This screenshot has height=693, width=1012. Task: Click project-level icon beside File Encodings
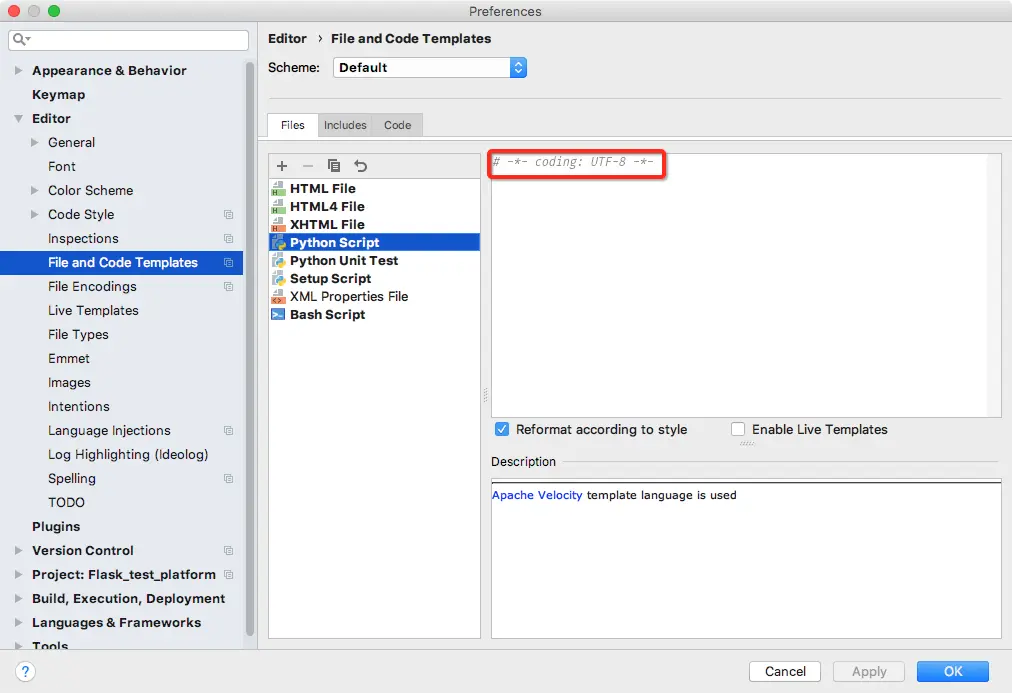point(228,286)
